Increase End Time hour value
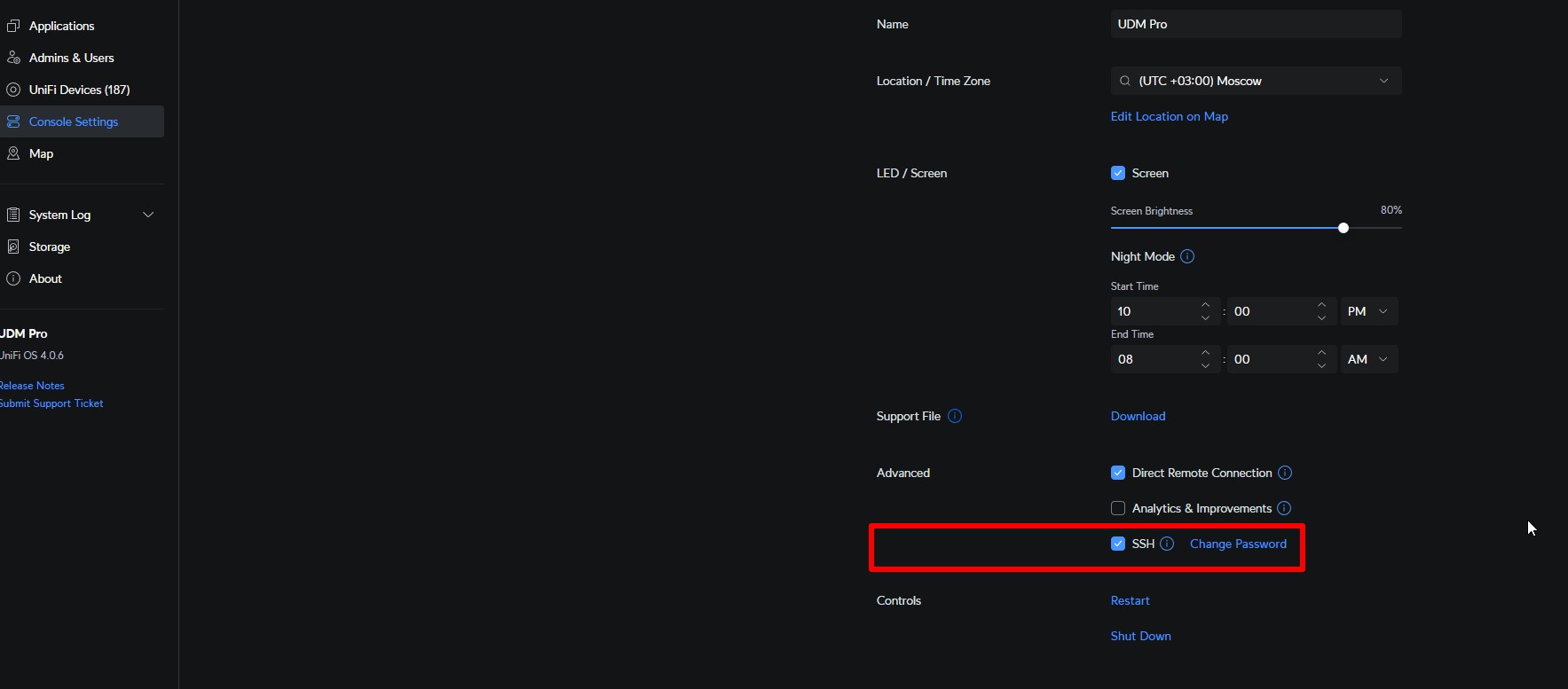 click(1205, 353)
